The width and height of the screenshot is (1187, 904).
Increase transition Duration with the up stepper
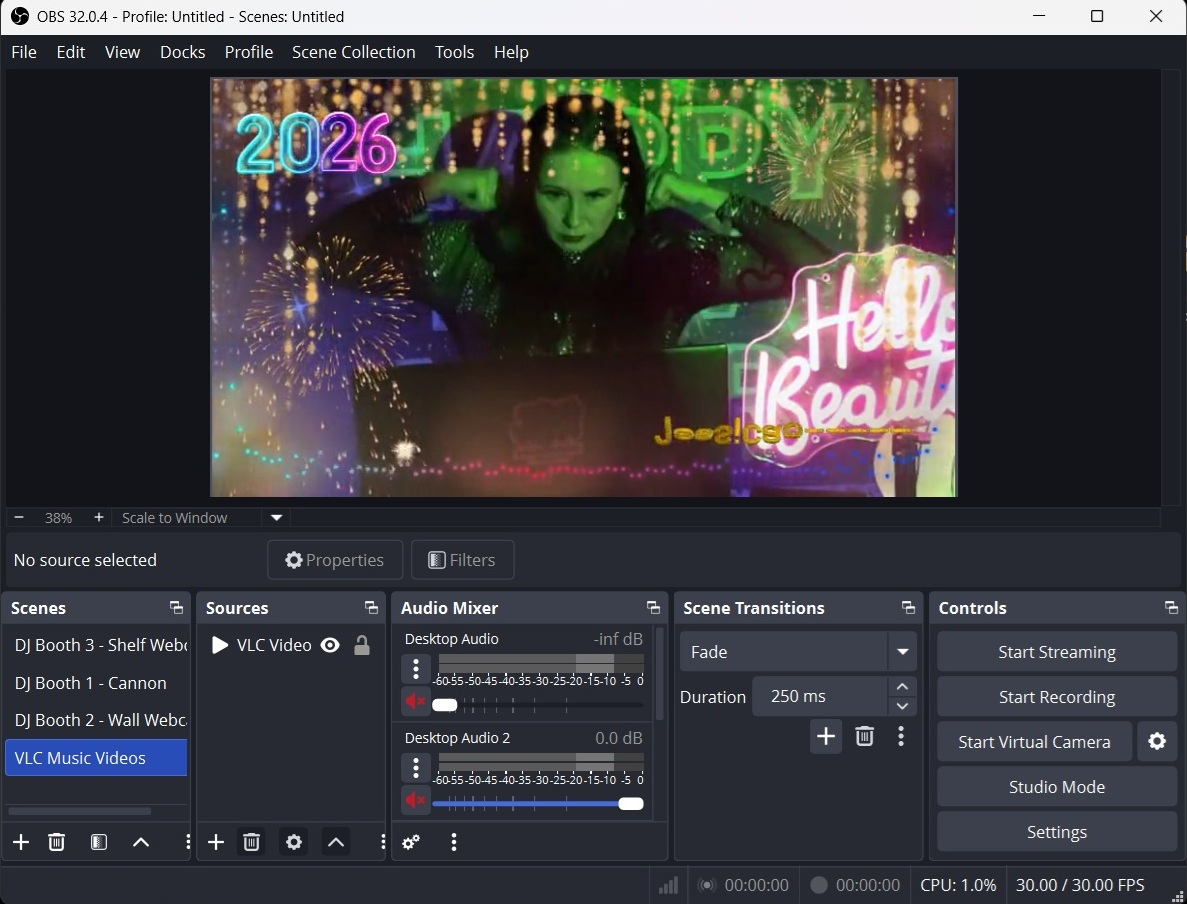(901, 686)
